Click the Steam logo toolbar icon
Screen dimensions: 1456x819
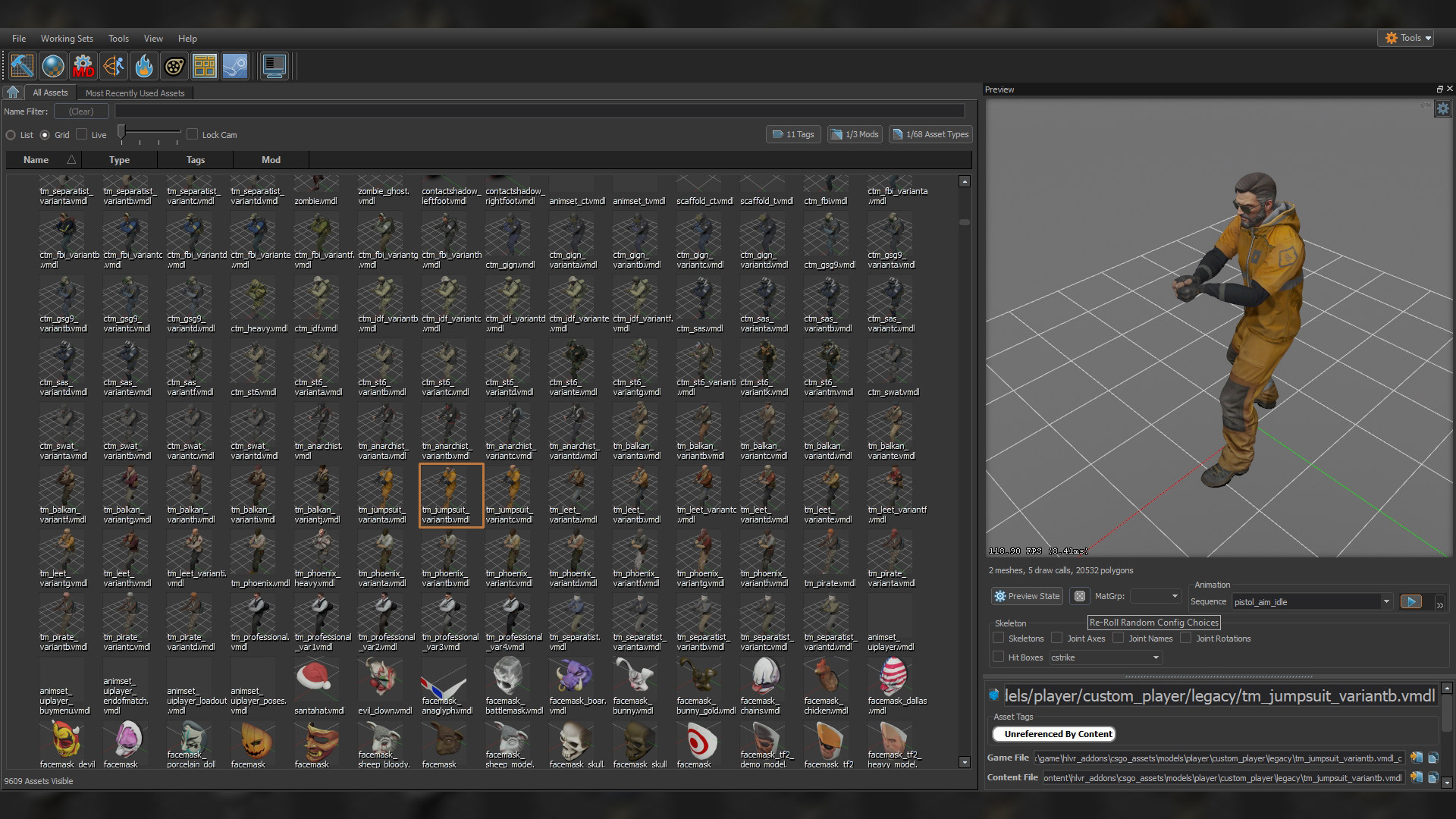pos(235,67)
